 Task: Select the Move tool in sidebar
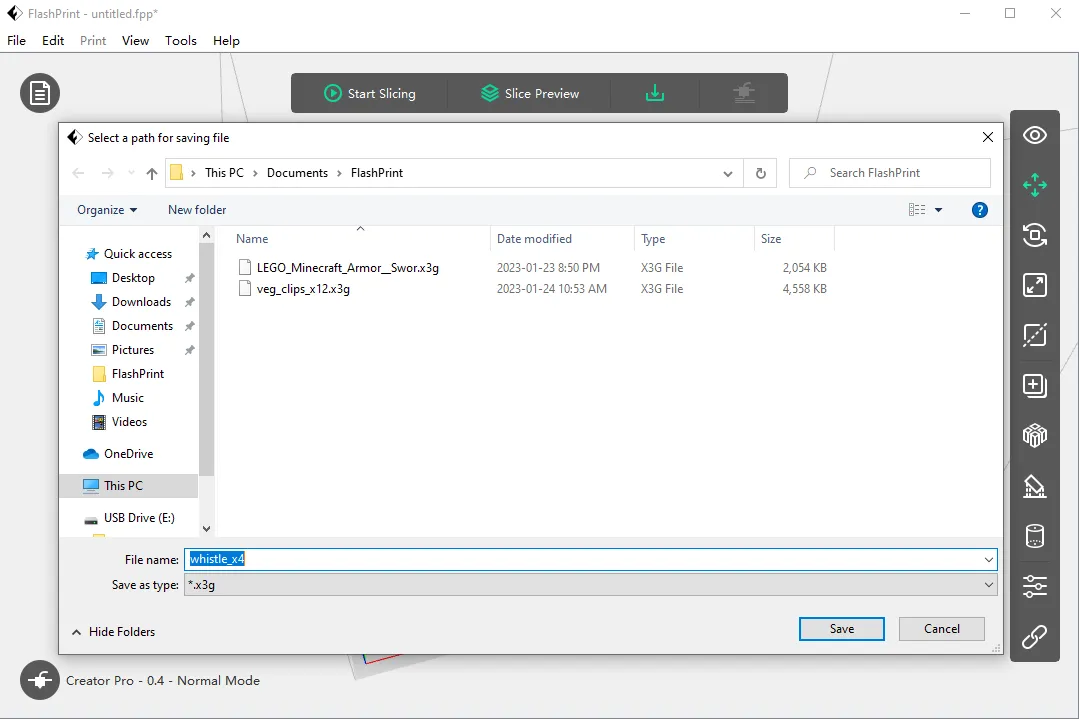click(x=1034, y=185)
